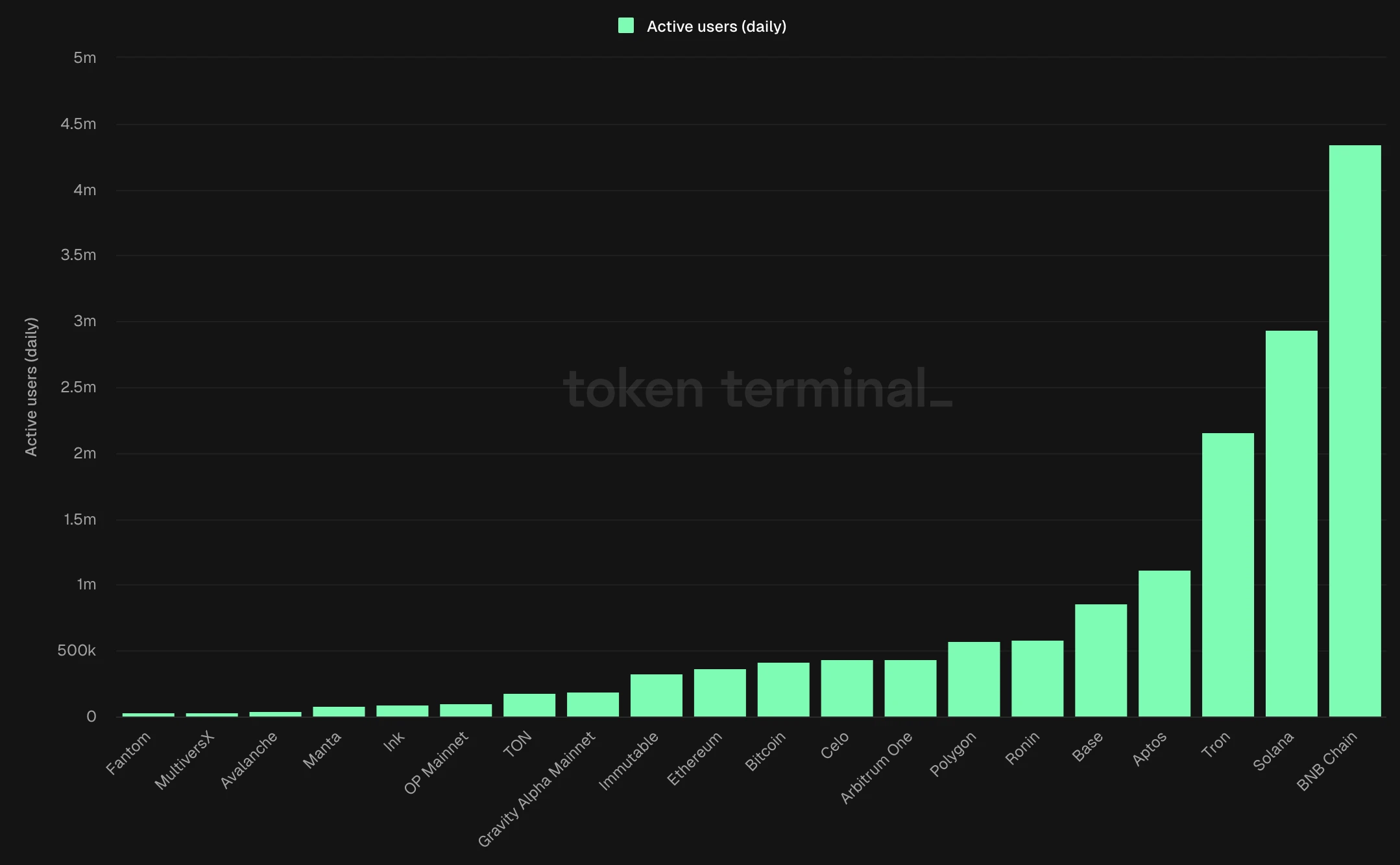The image size is (1400, 865).
Task: Click the Aptos bar
Action: [x=1164, y=643]
